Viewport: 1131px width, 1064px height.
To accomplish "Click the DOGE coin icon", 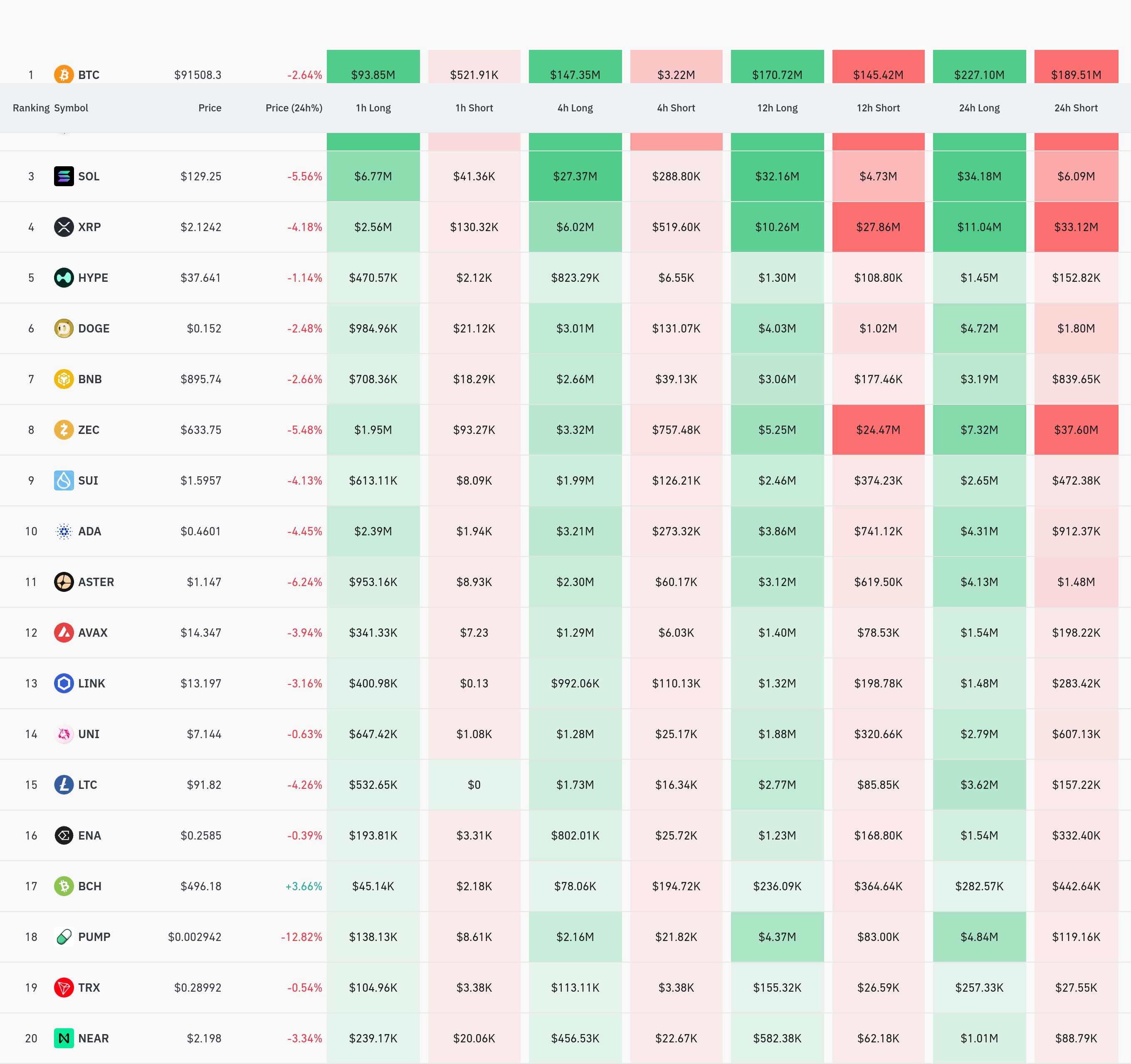I will coord(64,328).
